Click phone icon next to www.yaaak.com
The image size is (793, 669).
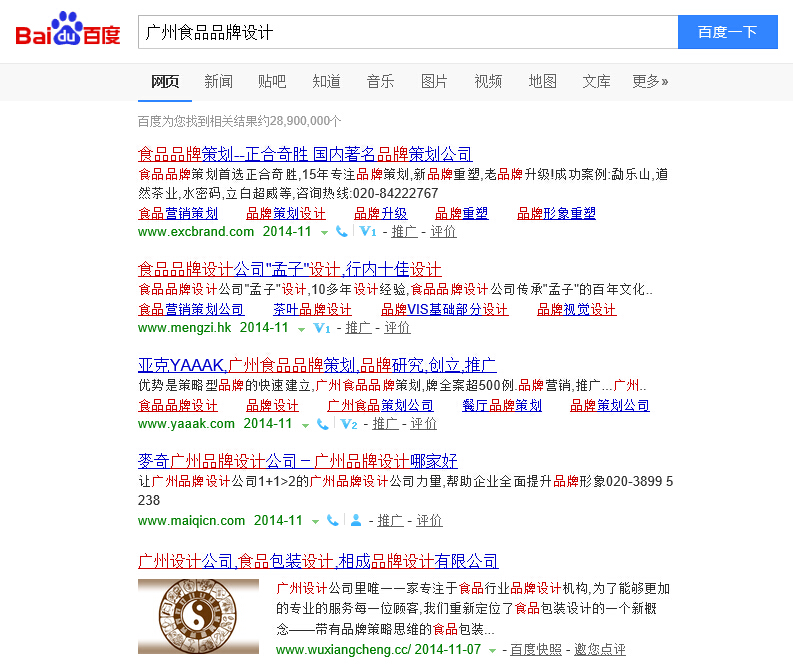[323, 424]
